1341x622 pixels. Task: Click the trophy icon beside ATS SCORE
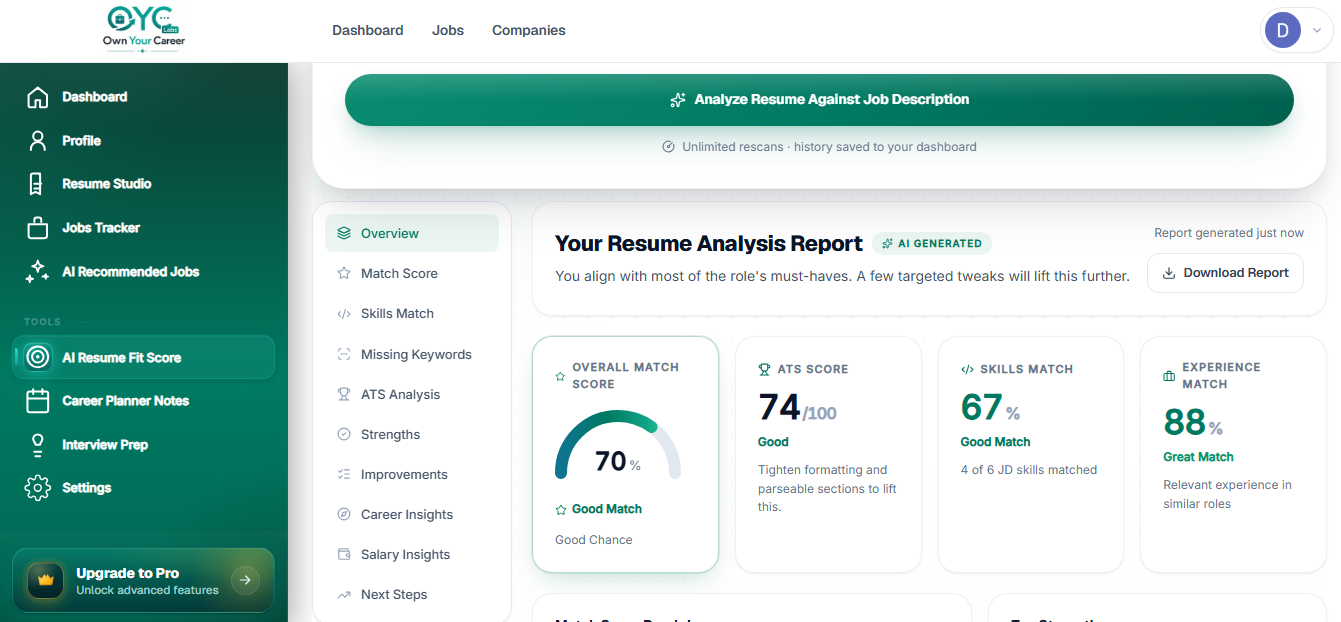click(x=765, y=369)
